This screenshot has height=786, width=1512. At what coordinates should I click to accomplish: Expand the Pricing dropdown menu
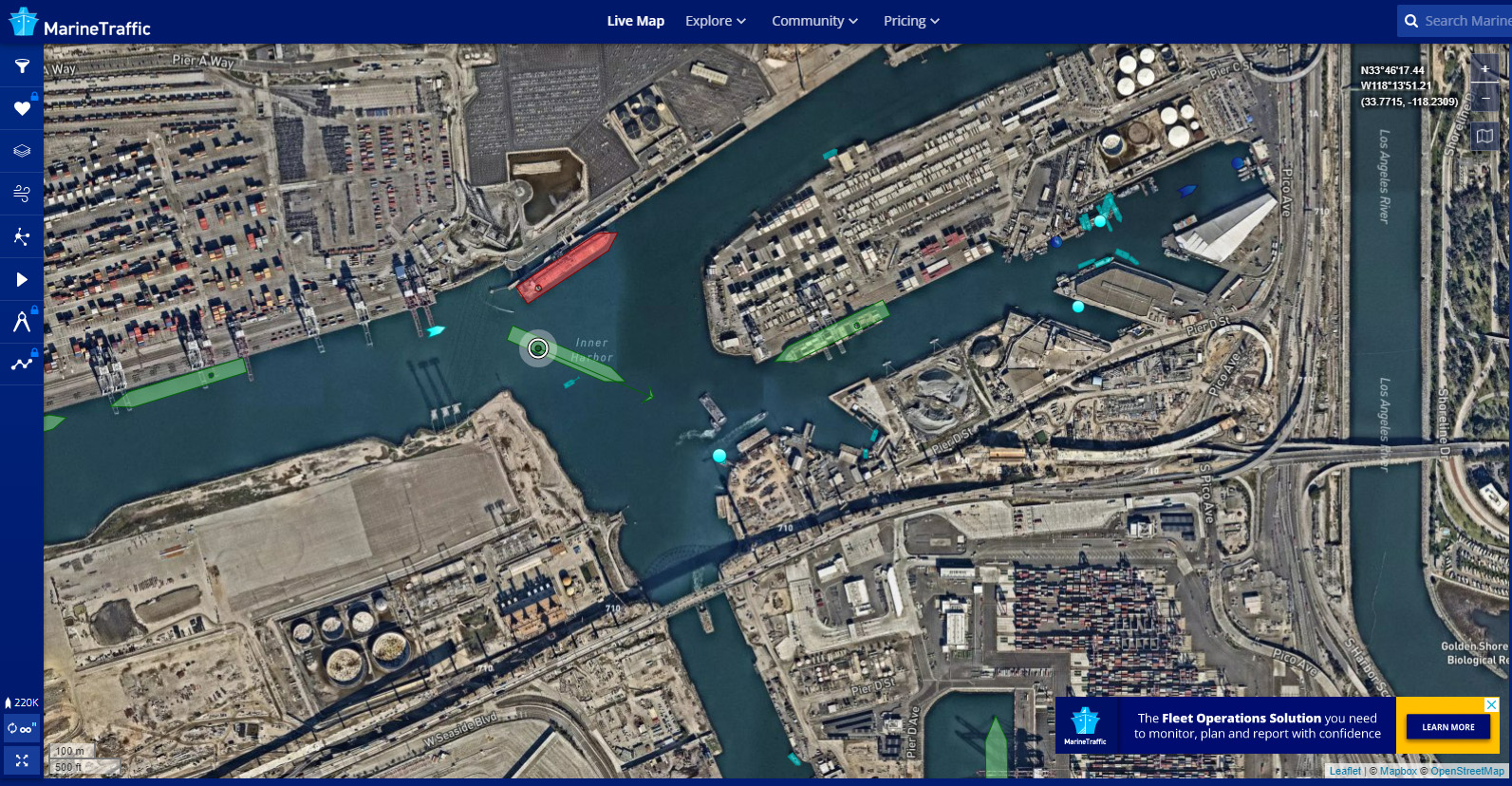911,21
